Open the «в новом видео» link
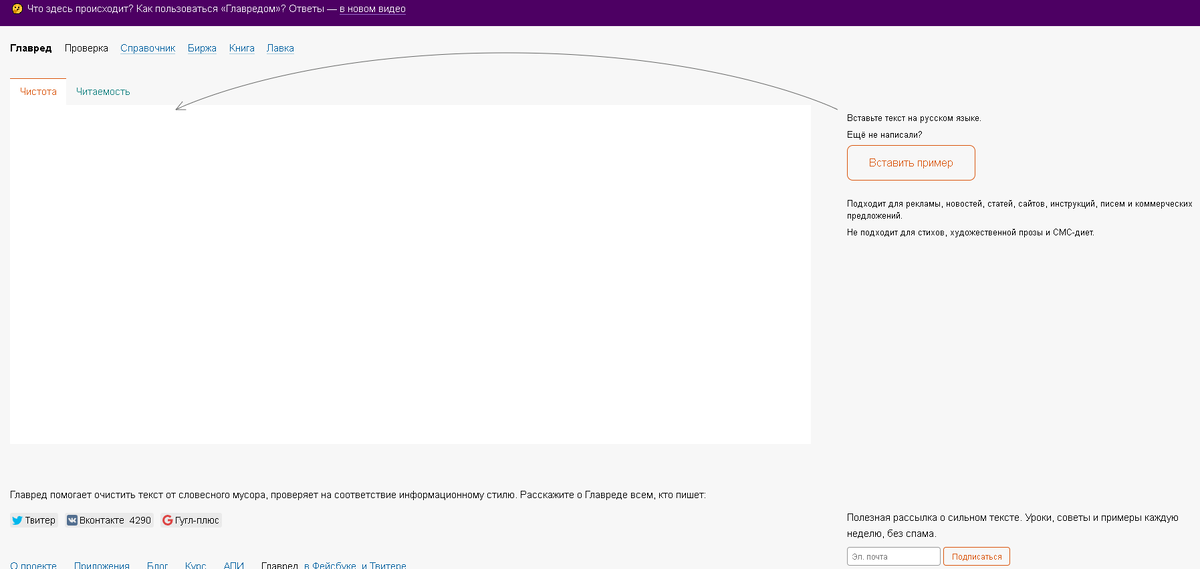Screen dimensions: 1200x569 click(x=374, y=9)
